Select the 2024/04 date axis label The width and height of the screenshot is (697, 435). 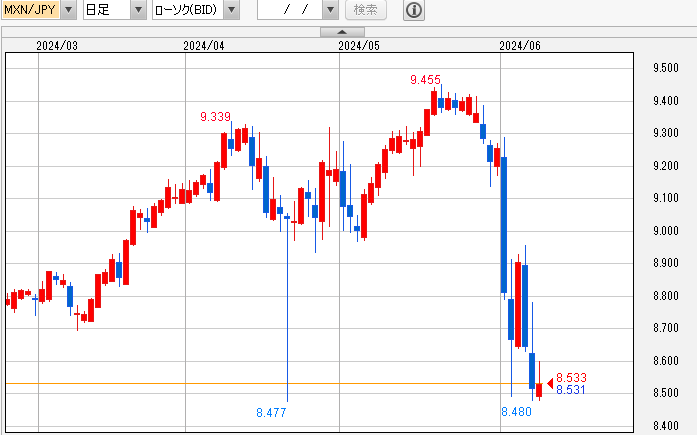click(204, 46)
